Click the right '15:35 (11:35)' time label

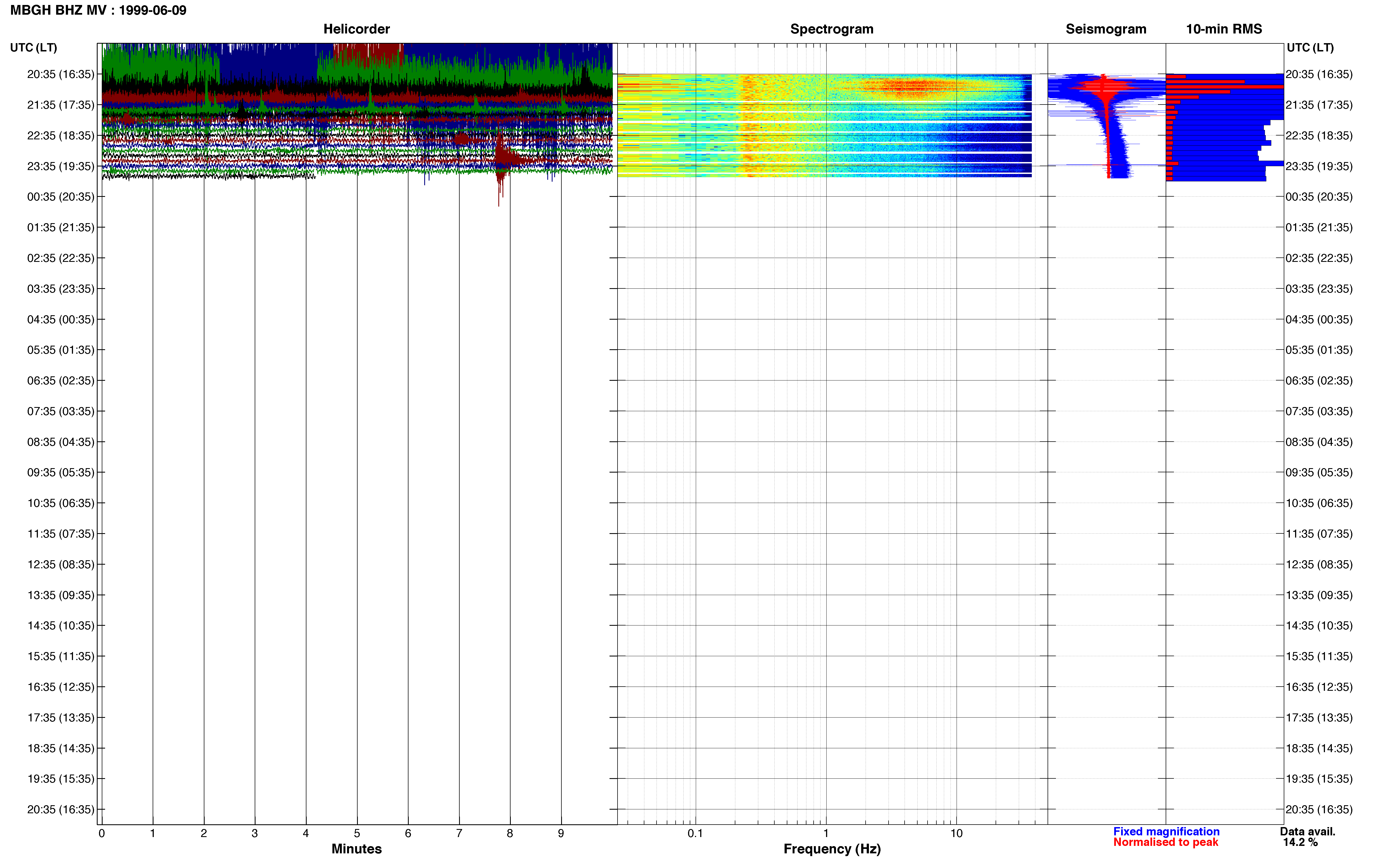coord(1319,656)
